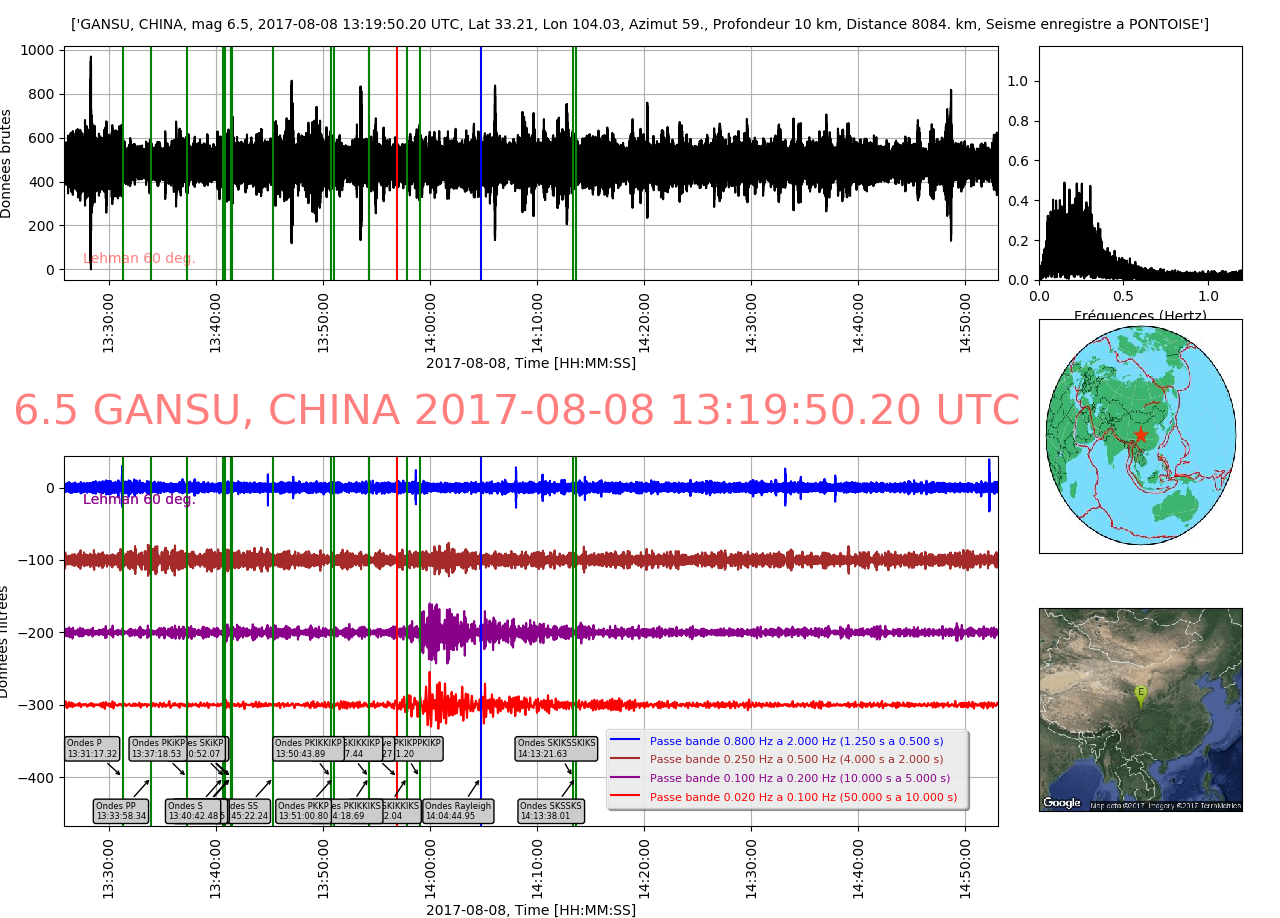The width and height of the screenshot is (1280, 918).
Task: Click the Ondes P annotation box
Action: (92, 749)
